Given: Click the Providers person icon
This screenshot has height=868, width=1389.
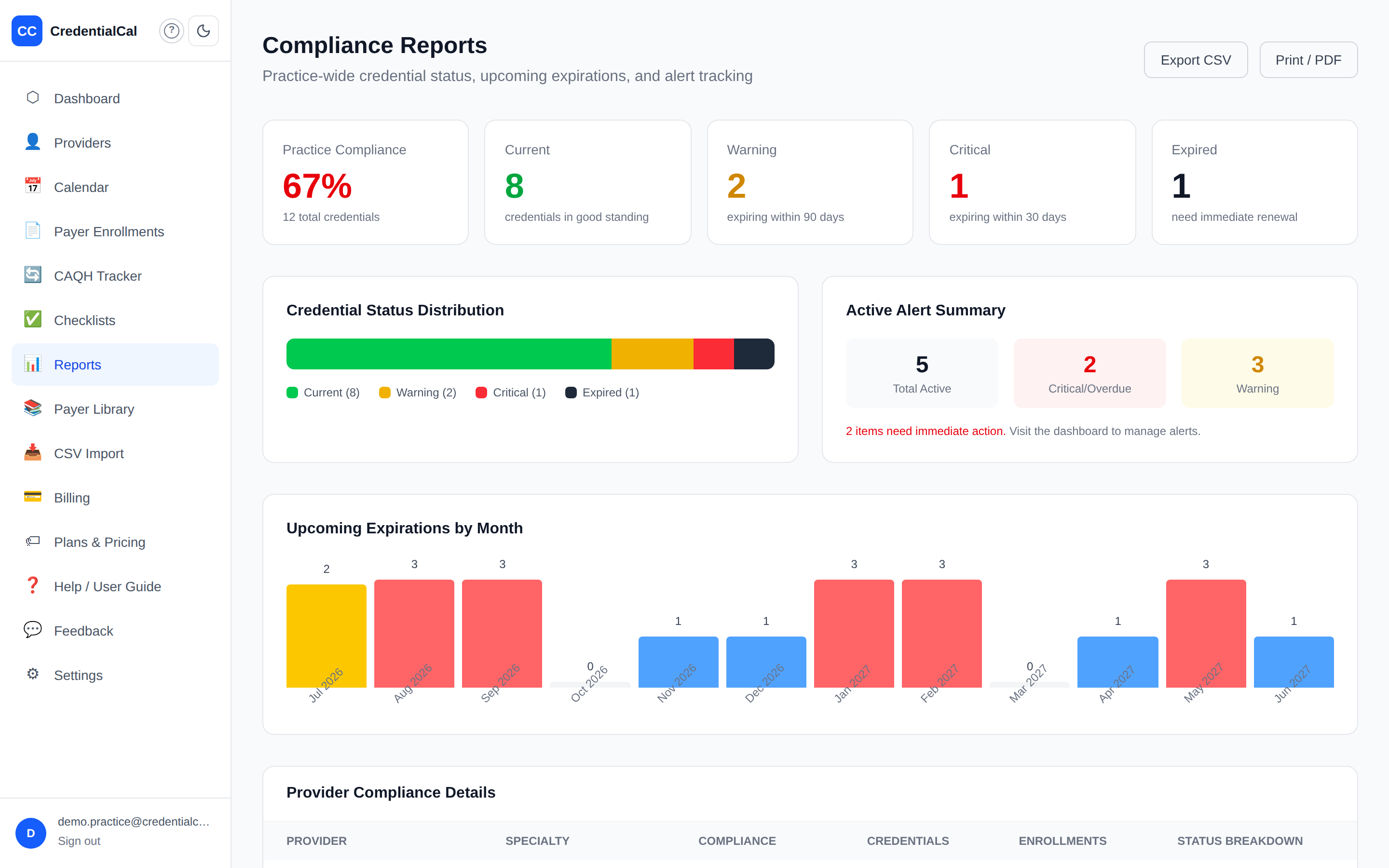Looking at the screenshot, I should 33,142.
